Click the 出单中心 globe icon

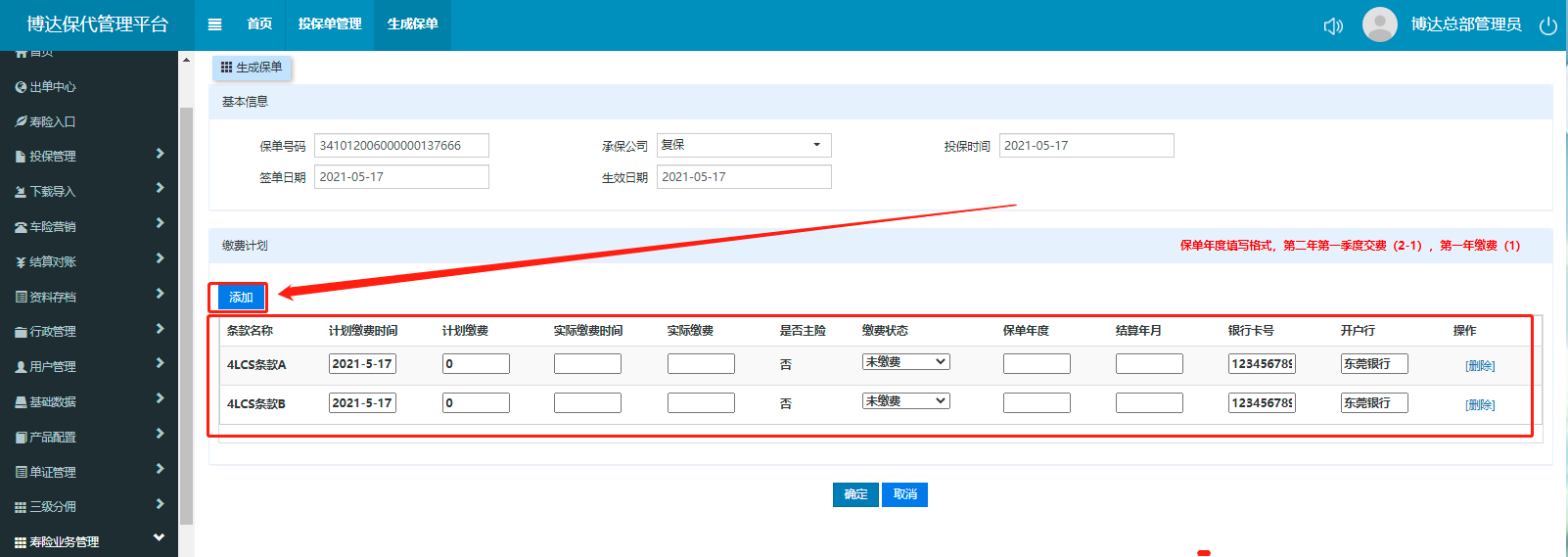(21, 87)
